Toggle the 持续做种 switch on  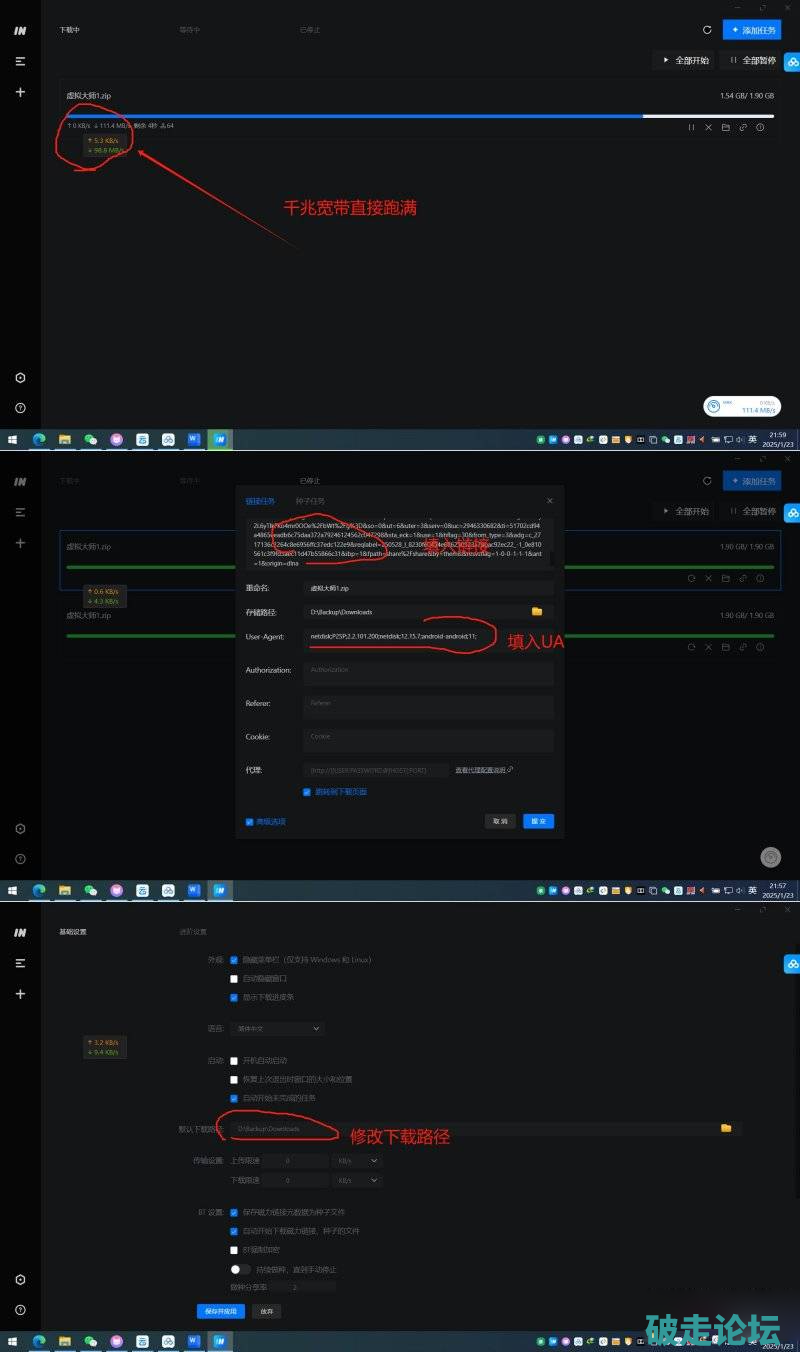(239, 1269)
